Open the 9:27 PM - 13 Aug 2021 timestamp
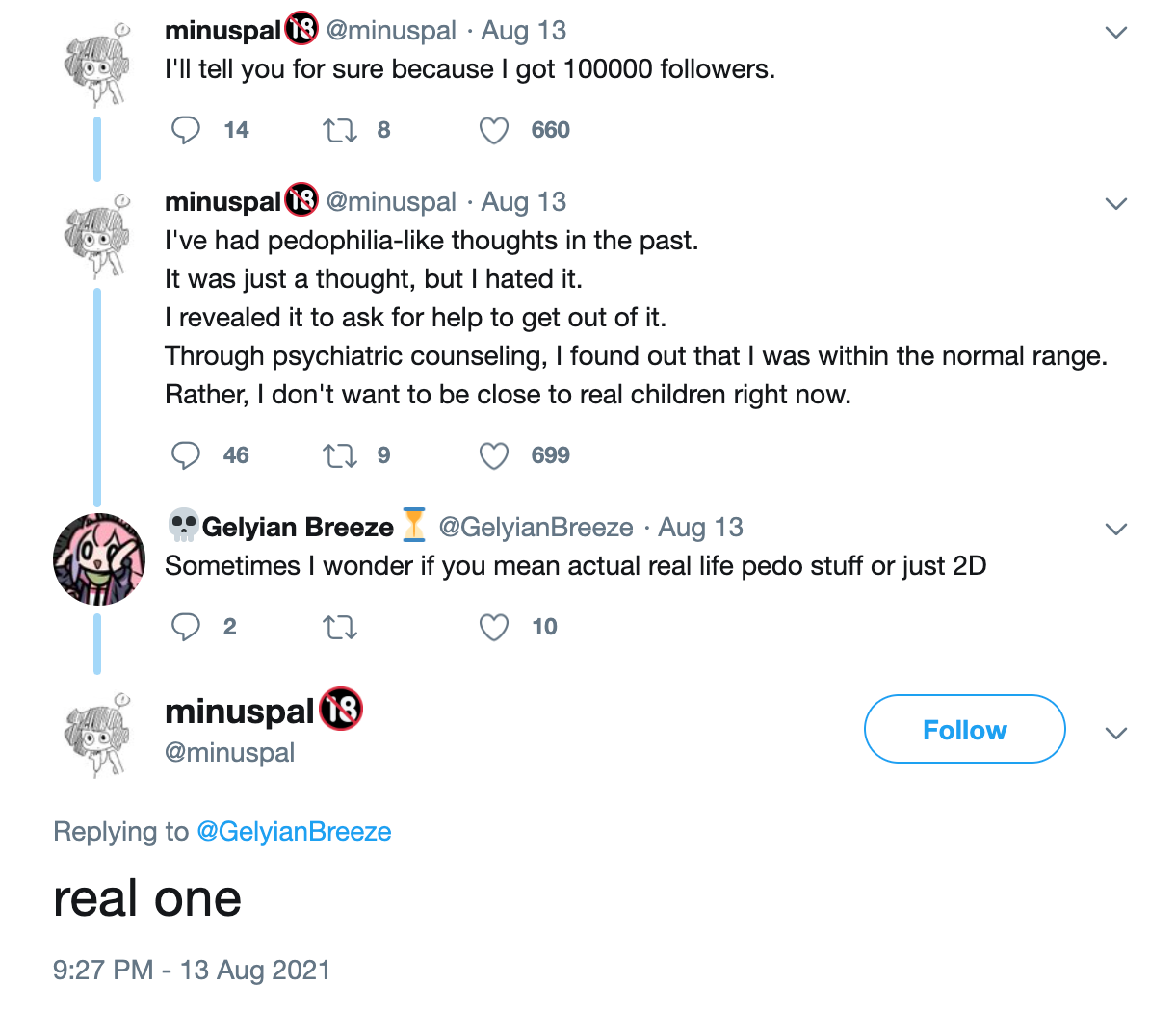The height and width of the screenshot is (1010, 1176). [x=192, y=970]
